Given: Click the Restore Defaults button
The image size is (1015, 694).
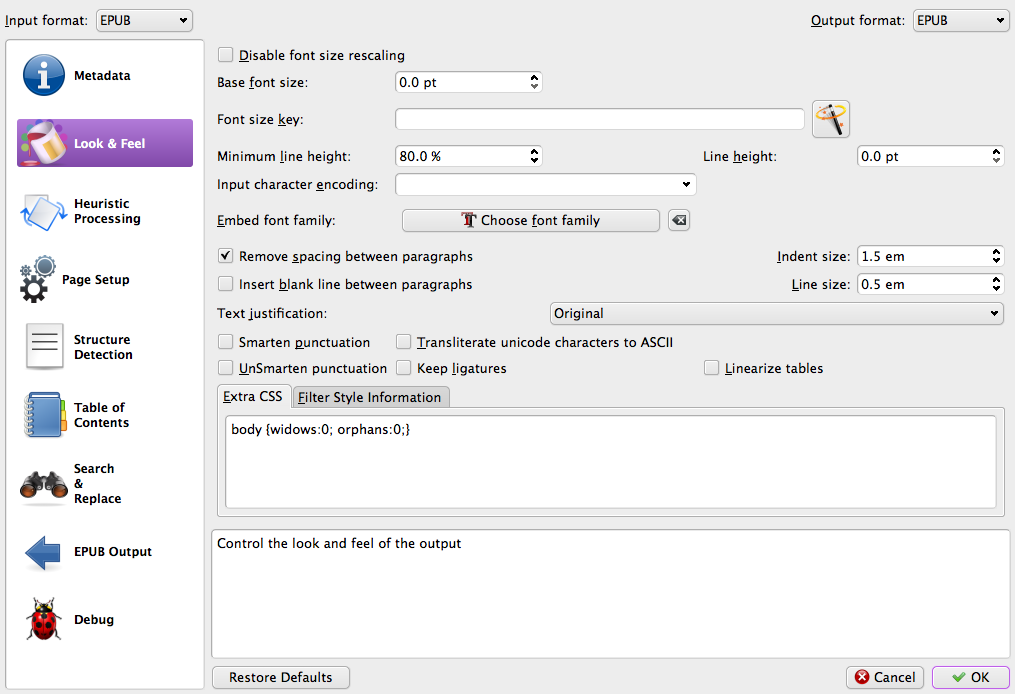Looking at the screenshot, I should pos(281,677).
